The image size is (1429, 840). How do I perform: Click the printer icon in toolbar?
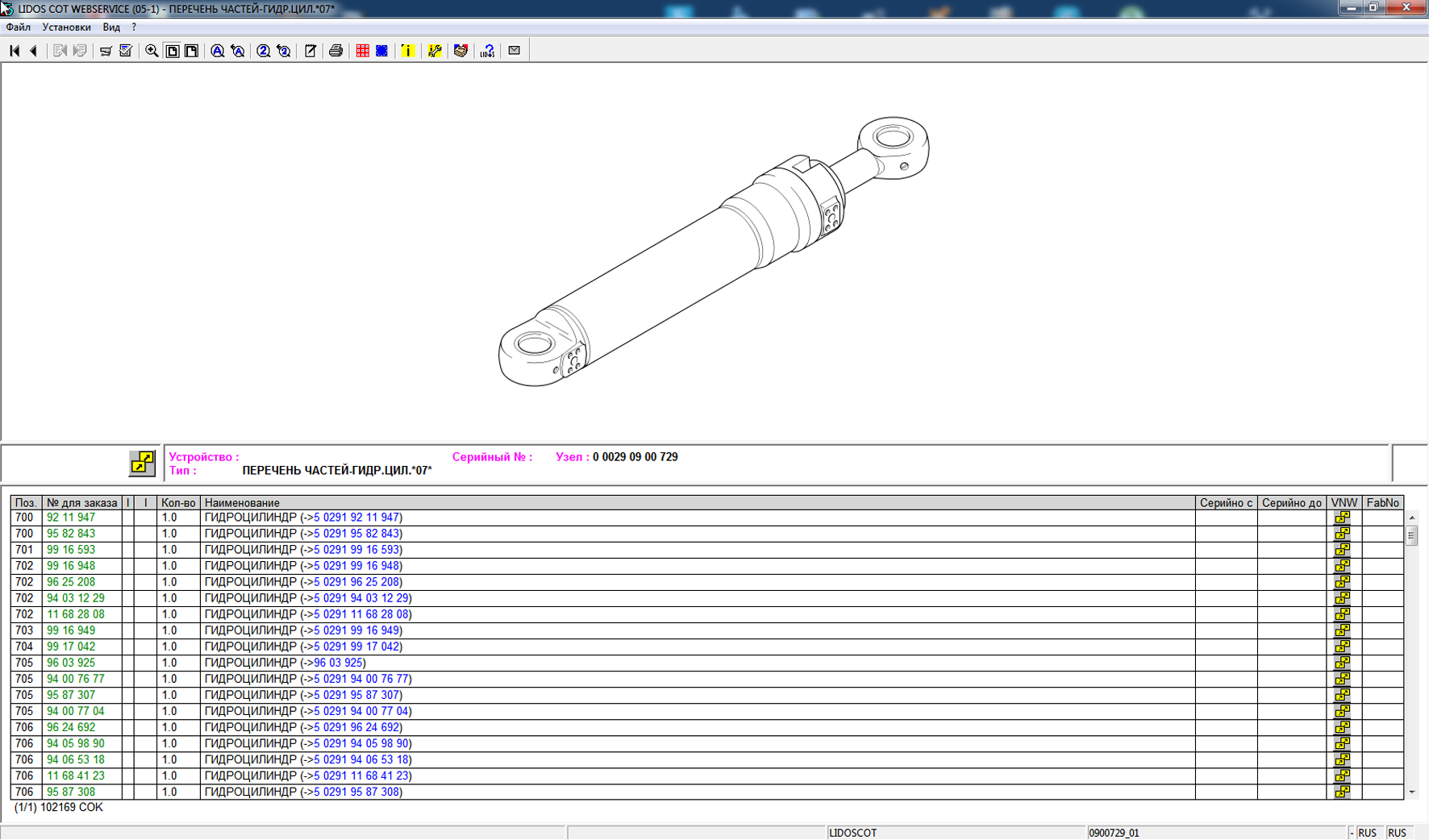click(335, 51)
